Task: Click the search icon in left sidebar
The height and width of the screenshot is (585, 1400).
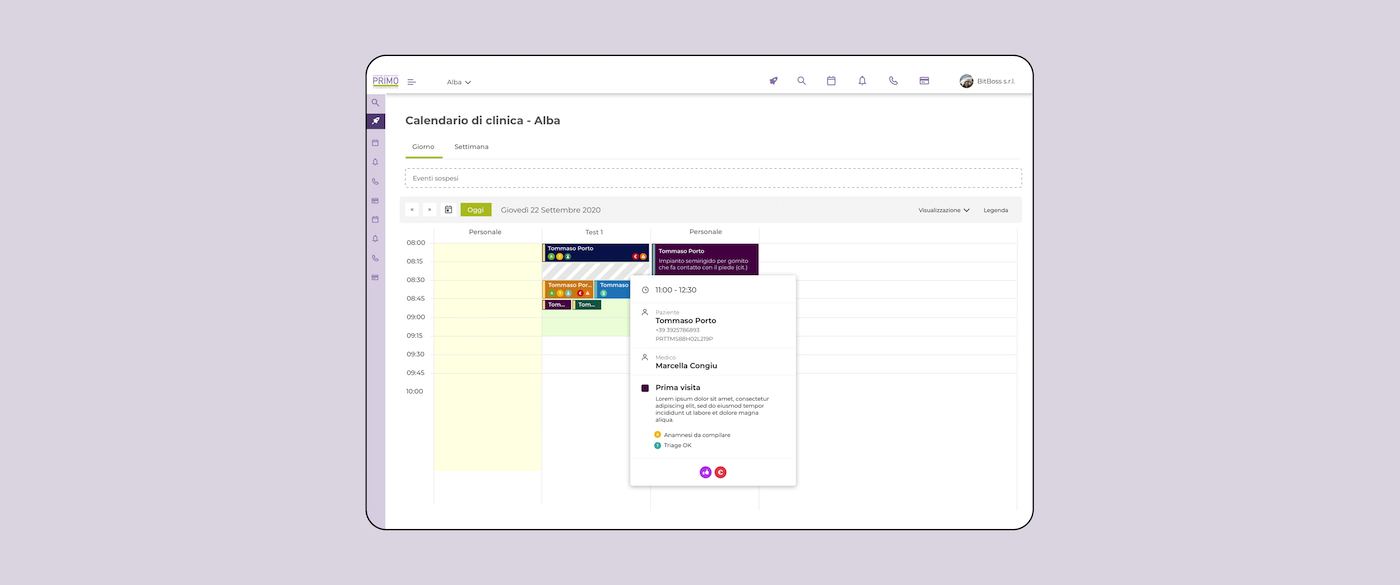Action: point(375,102)
